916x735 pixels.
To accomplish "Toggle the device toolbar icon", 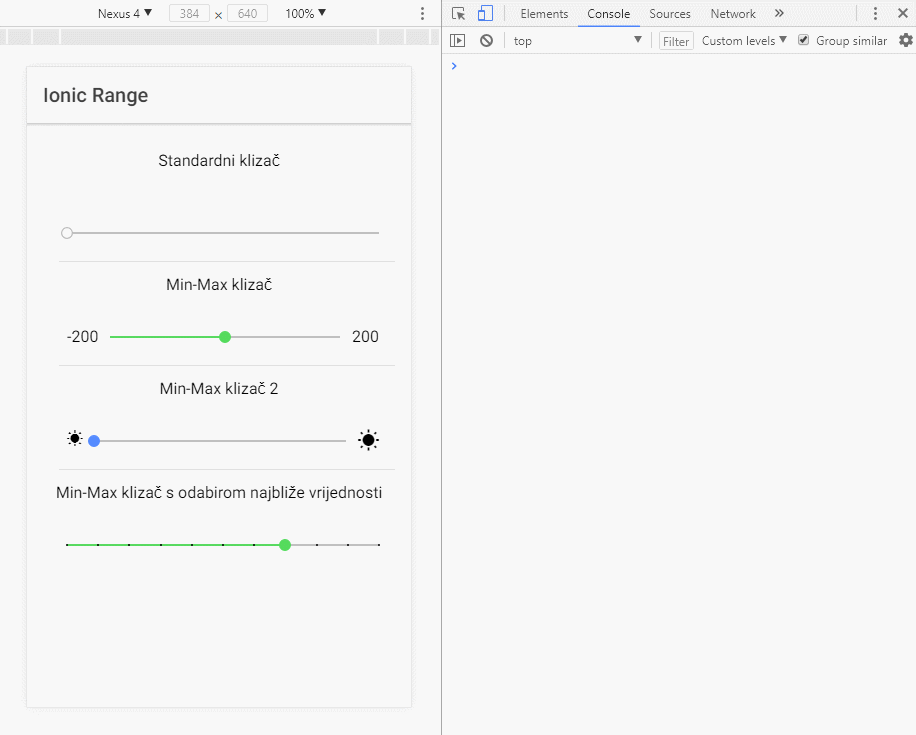I will [485, 14].
